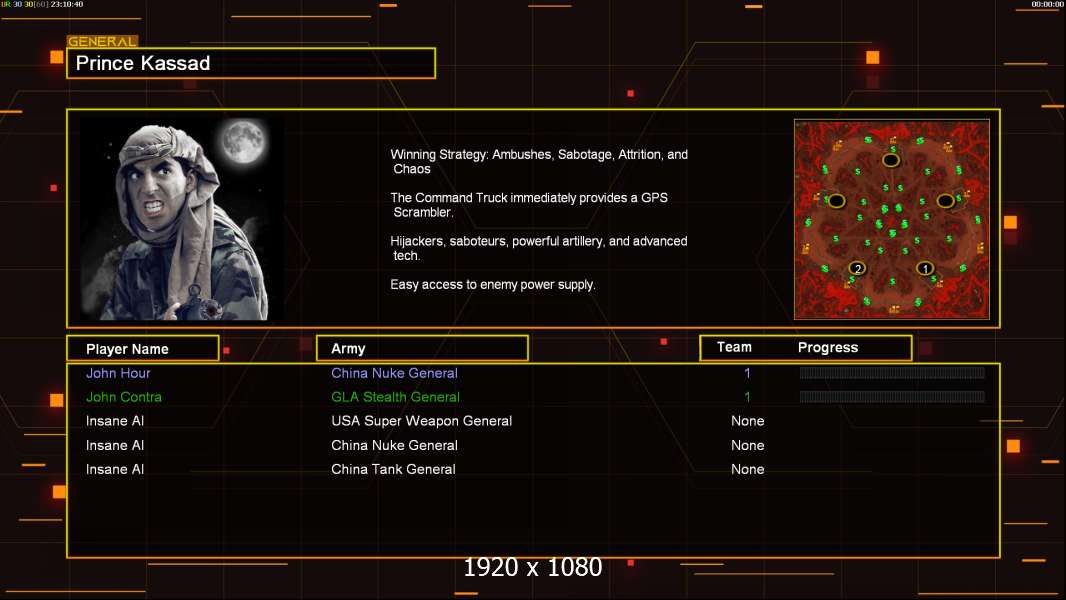
Task: Click the GENERAL label tag
Action: pos(102,41)
